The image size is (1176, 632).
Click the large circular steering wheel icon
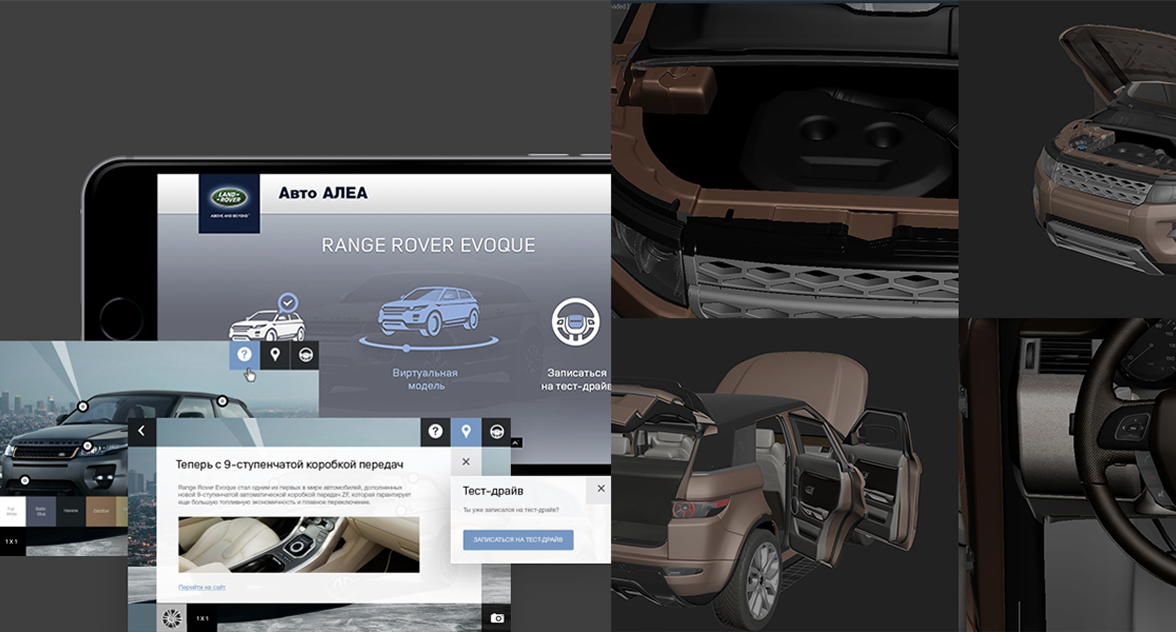(x=575, y=322)
